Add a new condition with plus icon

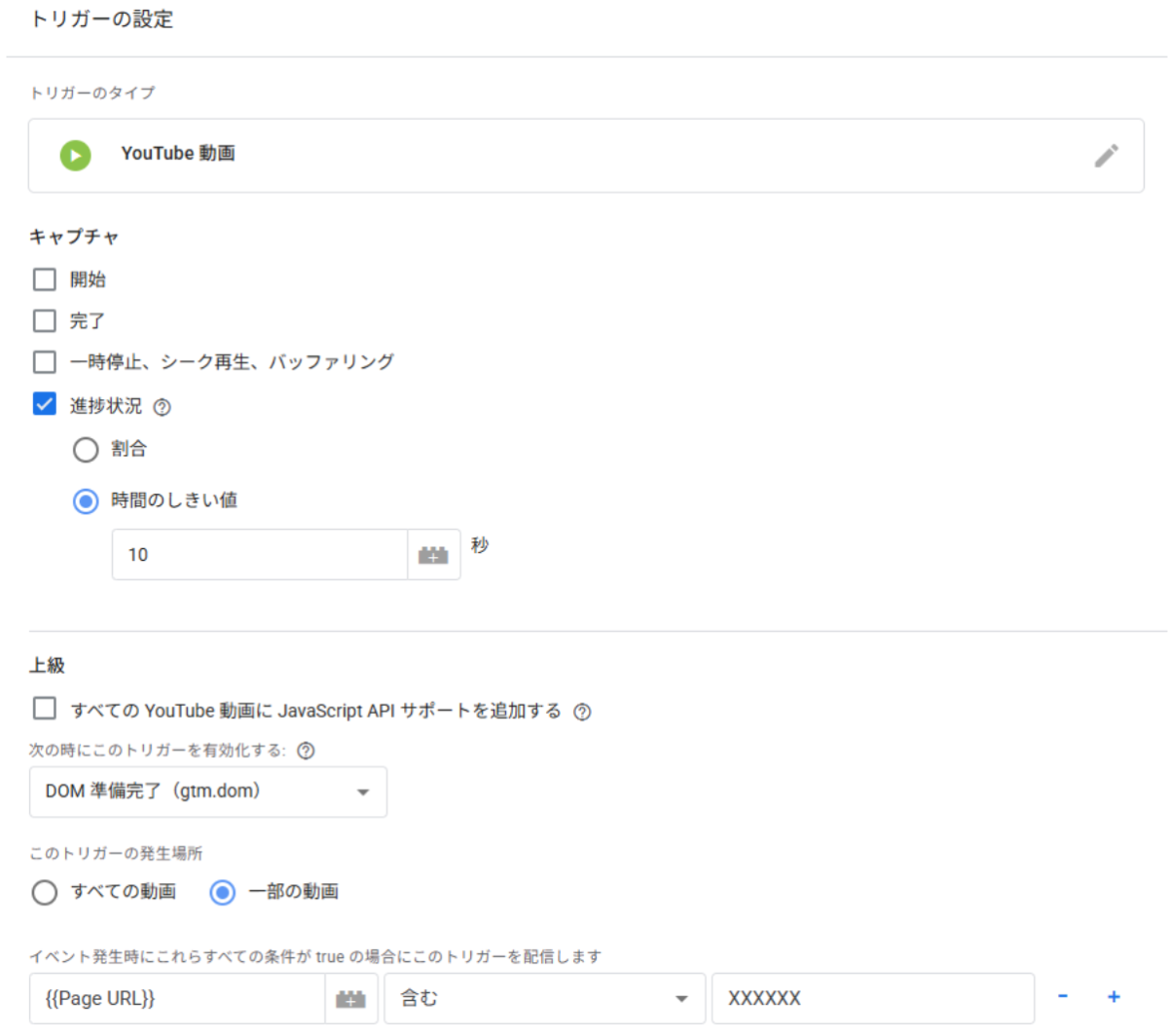pos(1113,997)
